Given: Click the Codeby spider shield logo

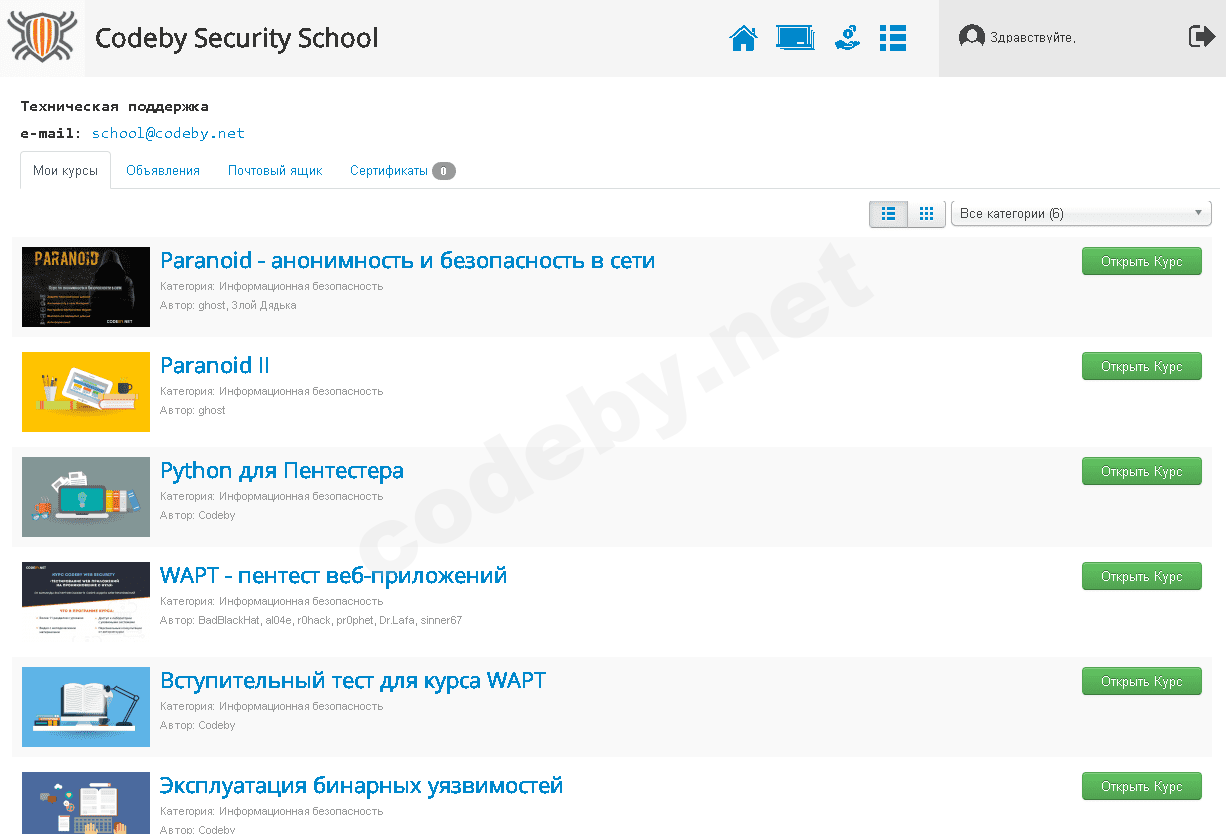Looking at the screenshot, I should (42, 38).
